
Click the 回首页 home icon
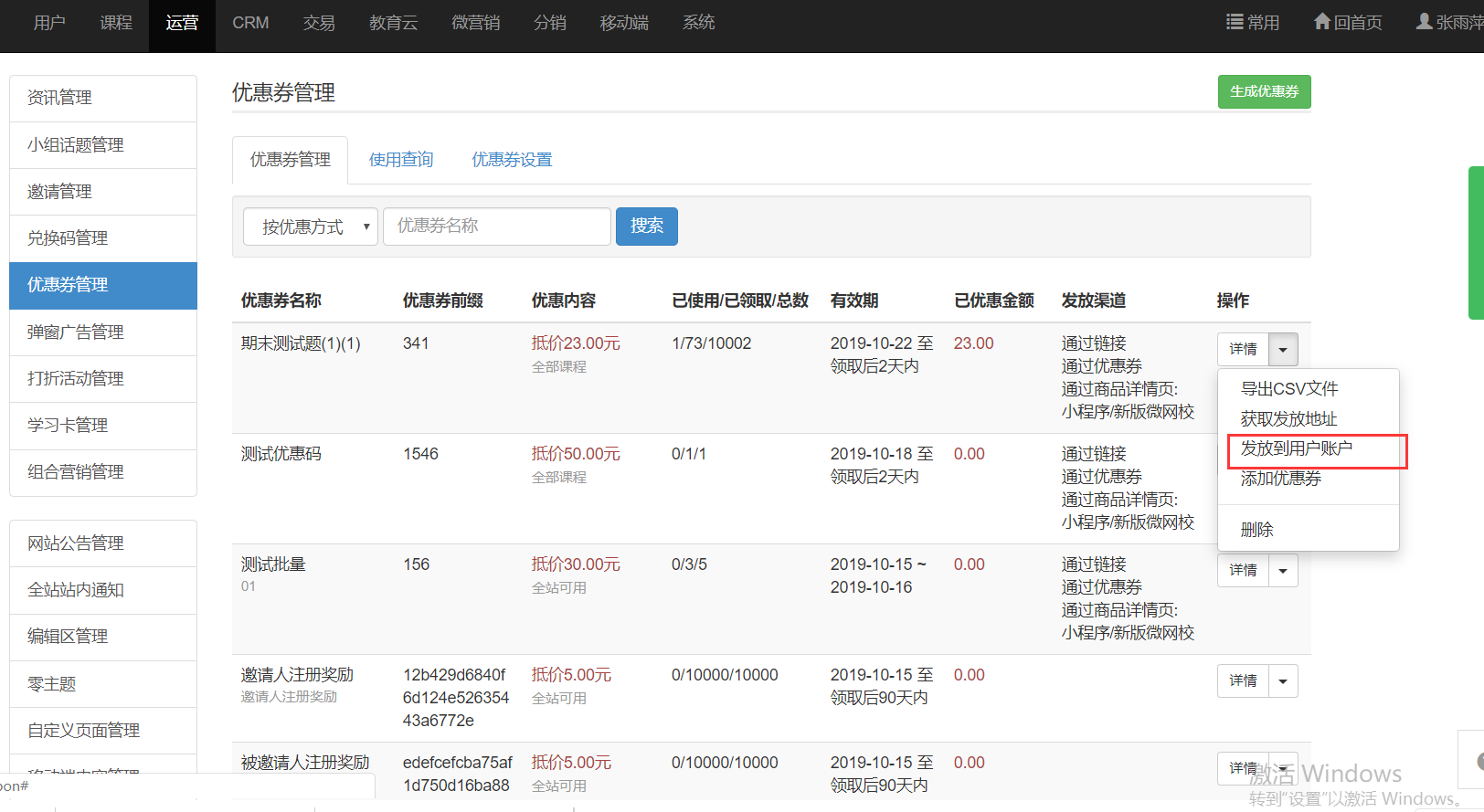point(1321,22)
